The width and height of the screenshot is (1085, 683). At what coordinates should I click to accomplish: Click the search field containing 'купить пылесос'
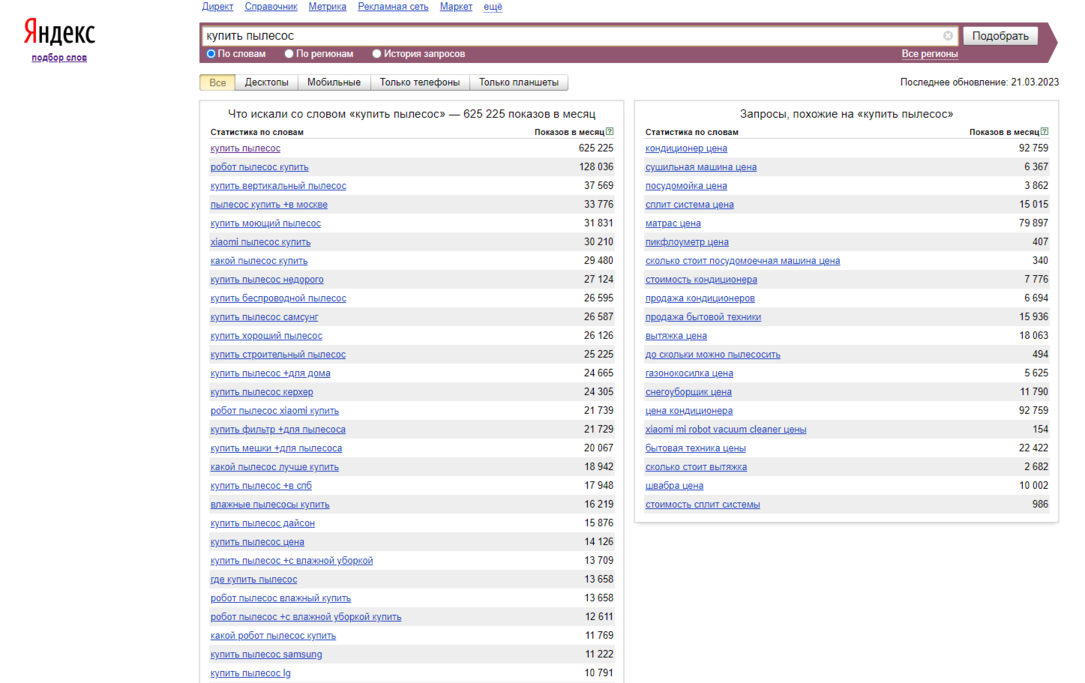pyautogui.click(x=570, y=36)
